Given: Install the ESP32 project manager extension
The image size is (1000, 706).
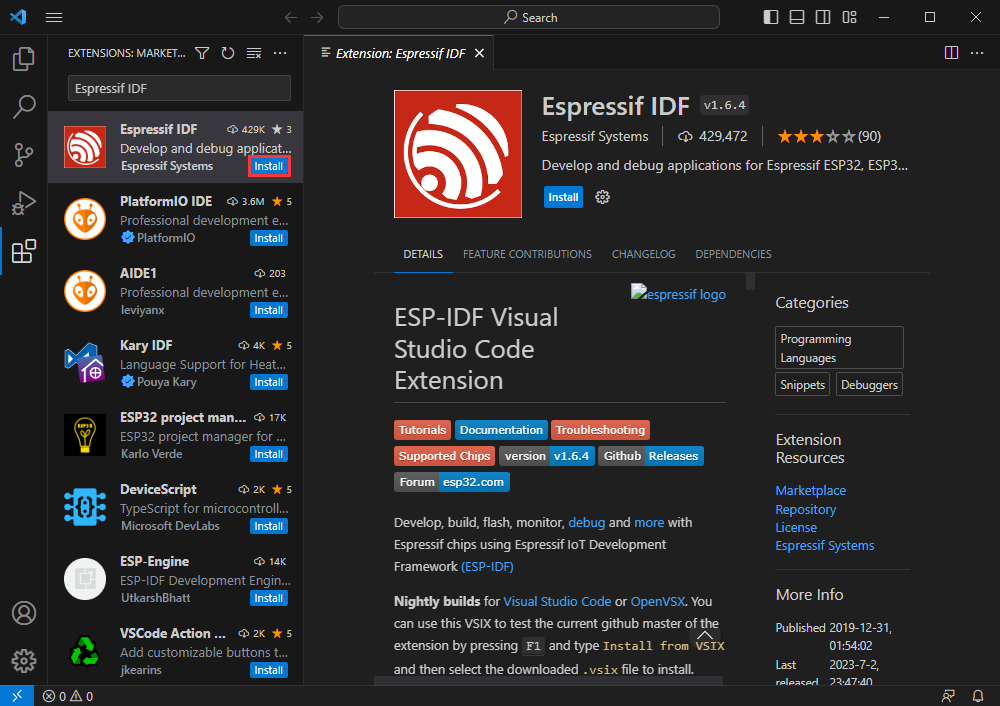Looking at the screenshot, I should pos(268,454).
